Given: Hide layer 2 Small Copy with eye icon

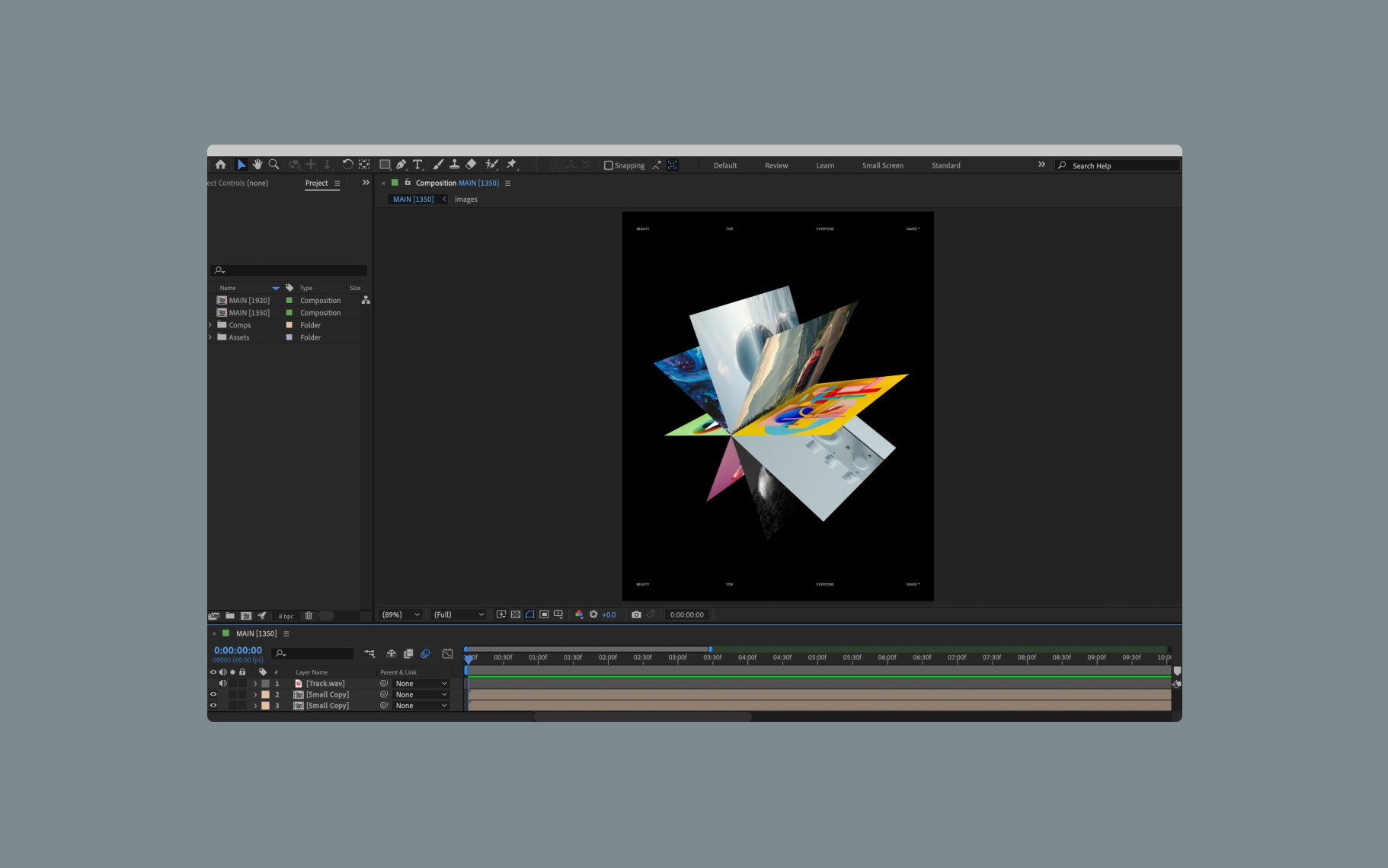Looking at the screenshot, I should 213,694.
